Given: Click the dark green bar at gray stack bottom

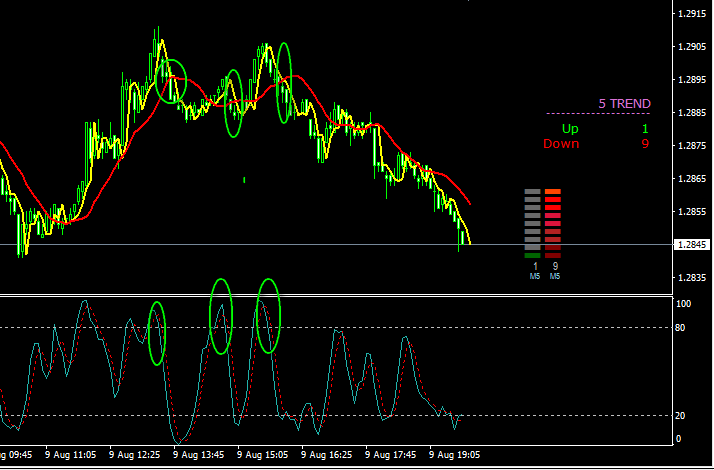Looking at the screenshot, I should (532, 255).
